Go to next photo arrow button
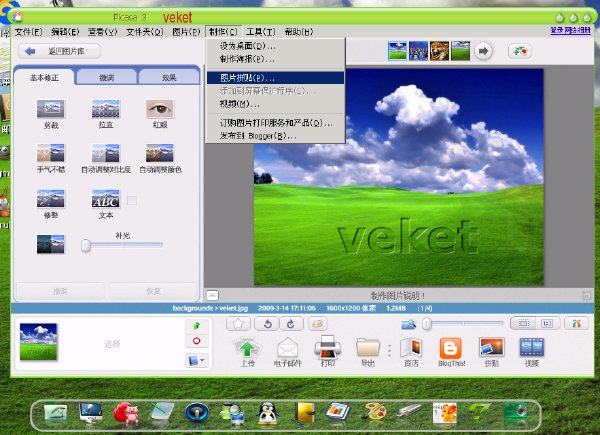Viewport: 600px width, 435px height. tap(483, 51)
